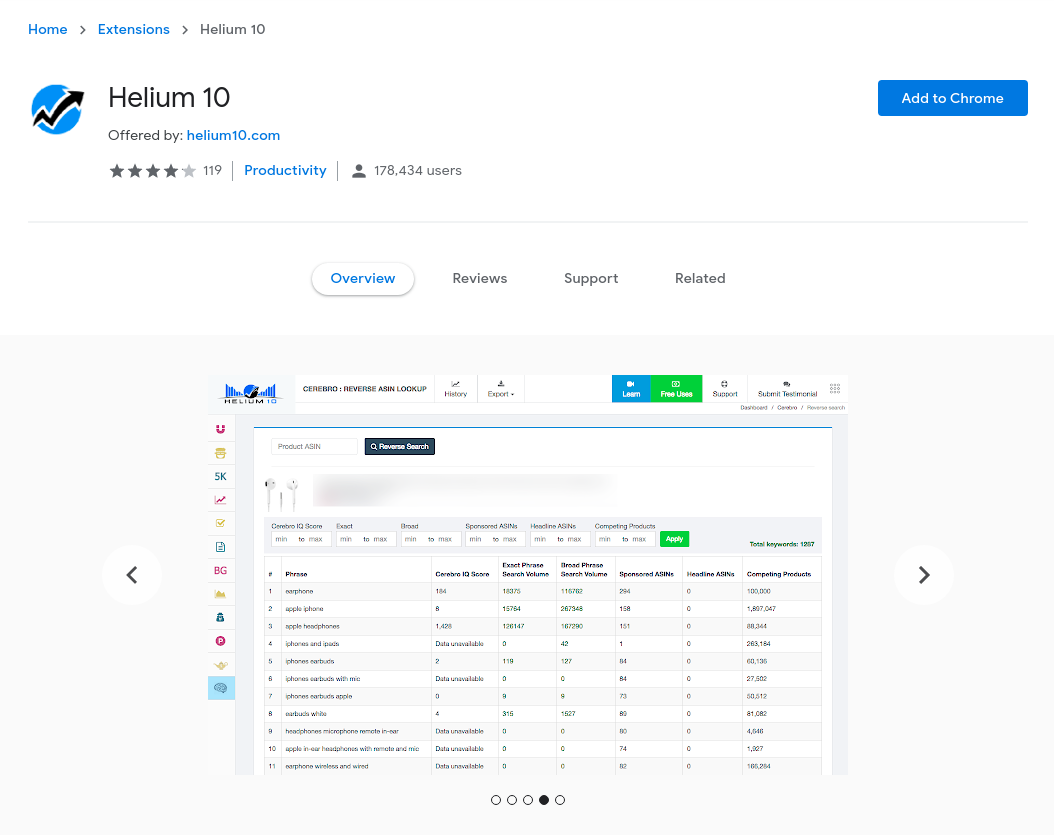Click the pink trend chart icon in the preview sidebar
This screenshot has width=1054, height=835.
(220, 500)
